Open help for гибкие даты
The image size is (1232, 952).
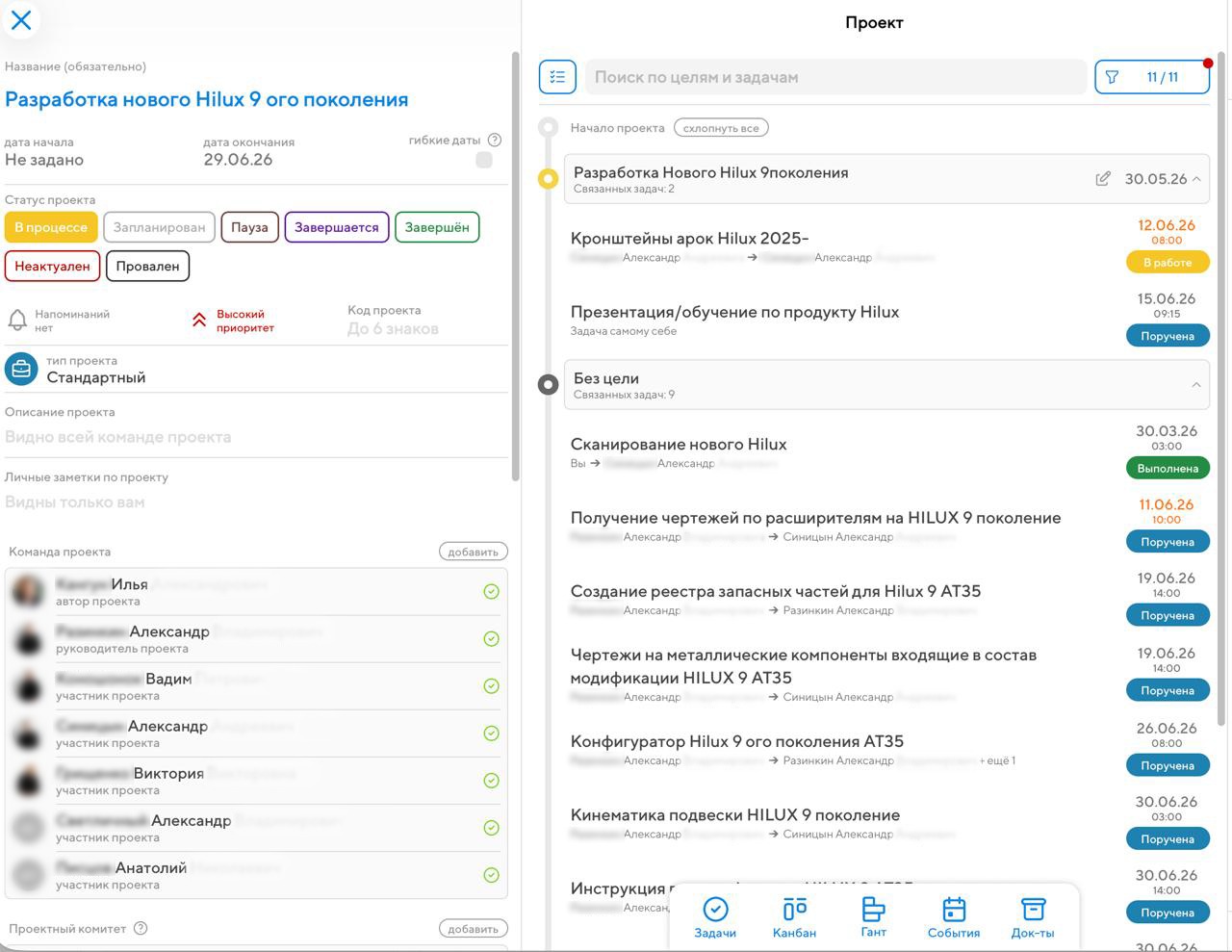tap(495, 140)
